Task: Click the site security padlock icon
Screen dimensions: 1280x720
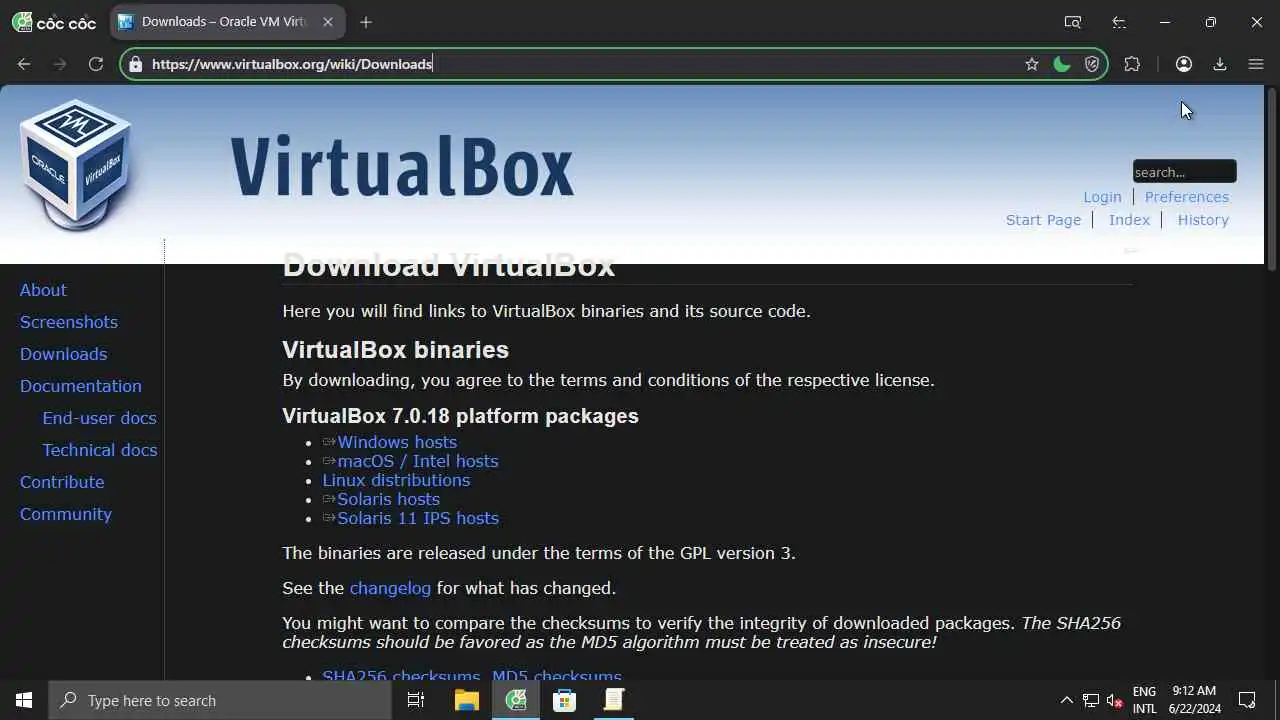Action: click(135, 64)
